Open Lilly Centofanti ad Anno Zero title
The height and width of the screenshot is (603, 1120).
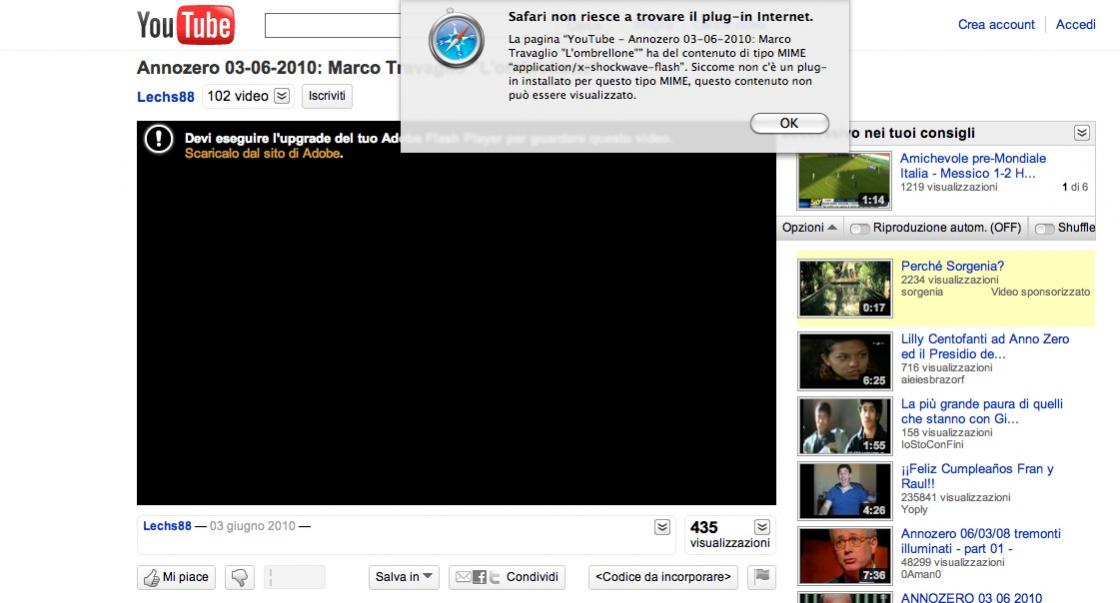985,347
